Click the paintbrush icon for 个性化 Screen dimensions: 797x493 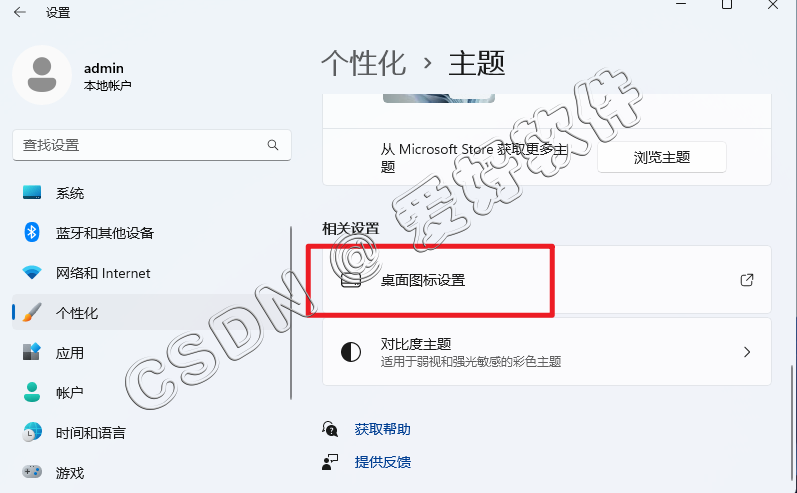(32, 313)
